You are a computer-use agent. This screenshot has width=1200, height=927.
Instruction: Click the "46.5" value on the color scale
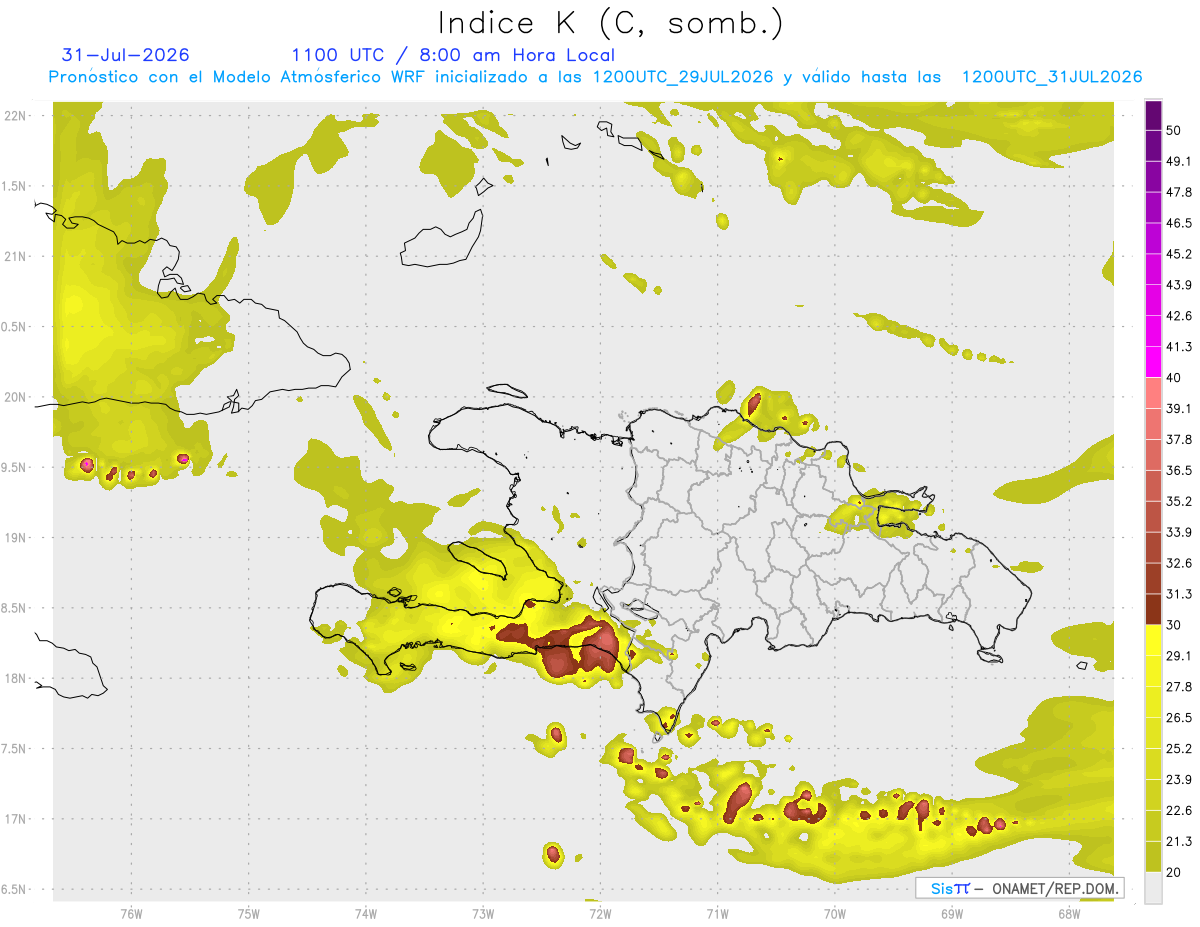[x=1179, y=223]
